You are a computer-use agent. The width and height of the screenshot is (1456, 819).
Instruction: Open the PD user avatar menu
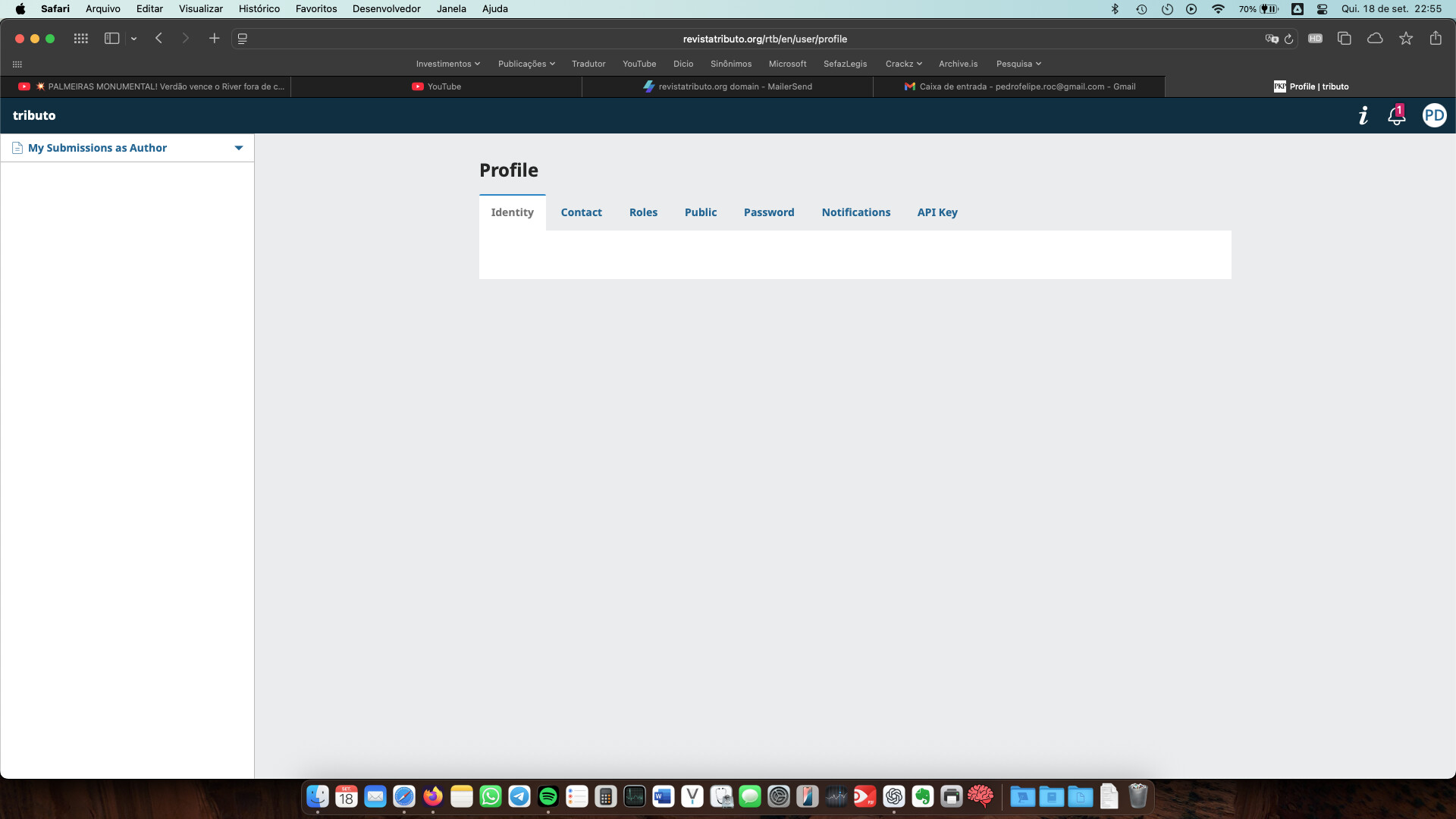[x=1433, y=115]
